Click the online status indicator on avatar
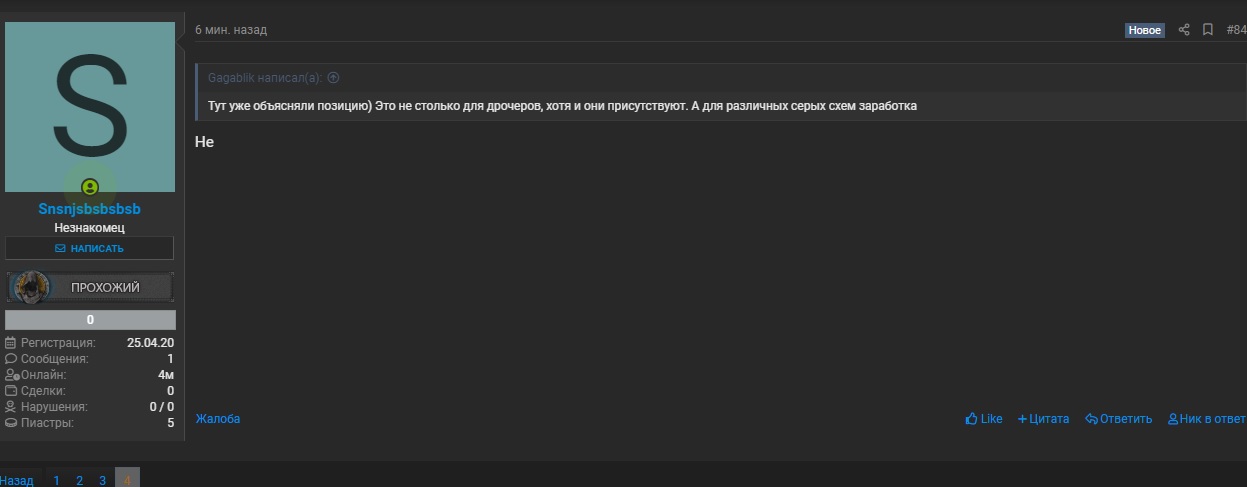This screenshot has width=1247, height=487. point(90,187)
